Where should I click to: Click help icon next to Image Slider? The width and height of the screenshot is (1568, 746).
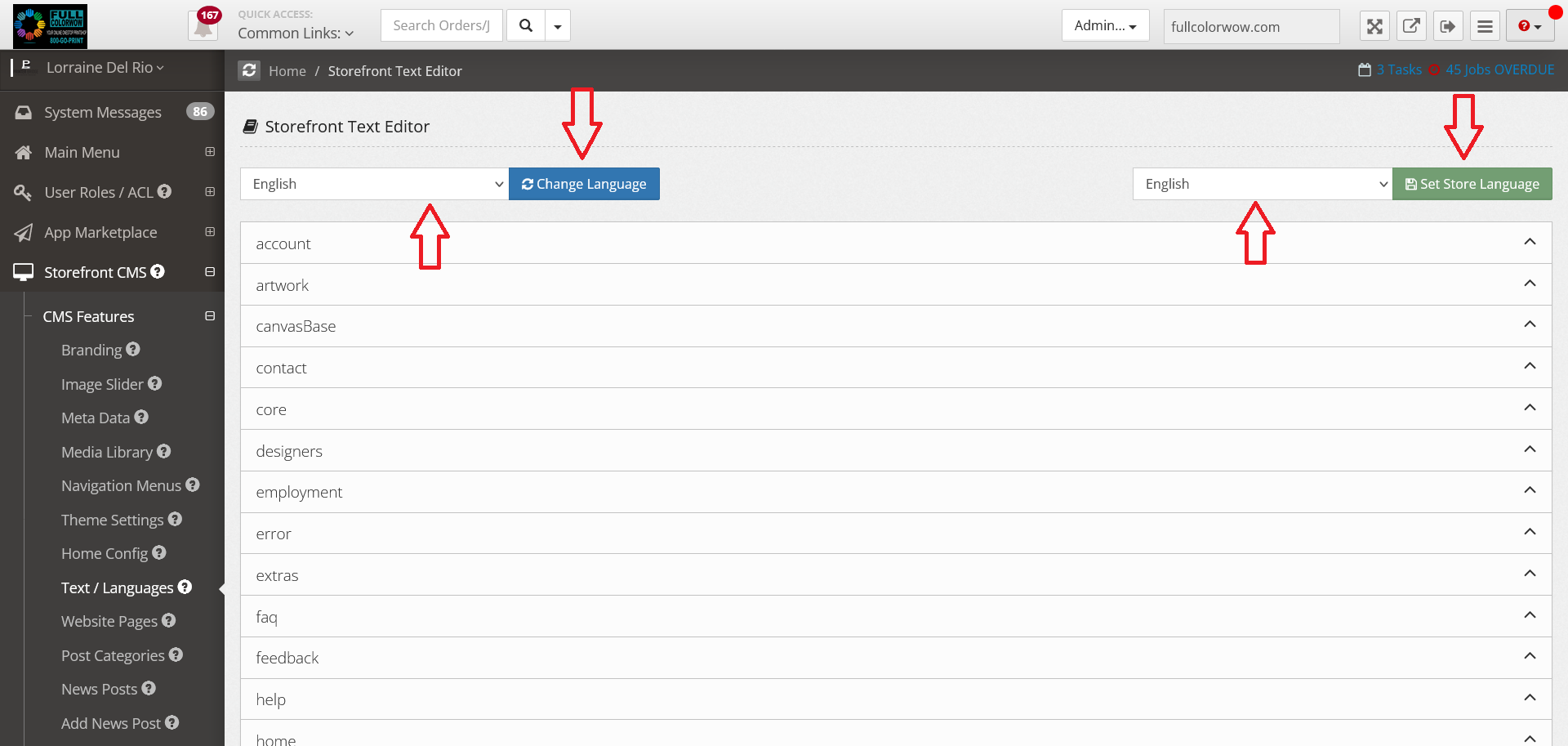coord(154,383)
